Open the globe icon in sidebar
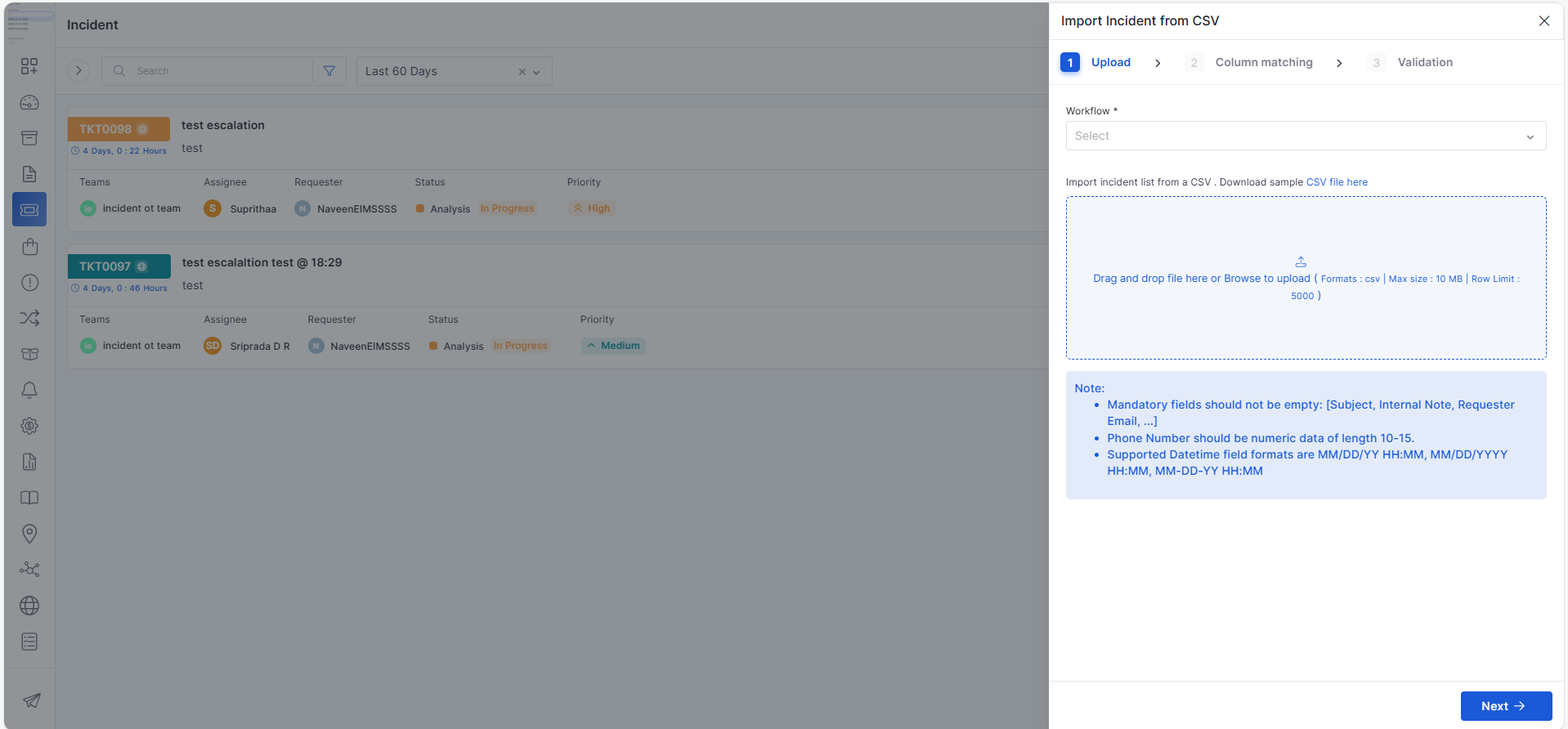Image resolution: width=1568 pixels, height=729 pixels. (x=29, y=606)
